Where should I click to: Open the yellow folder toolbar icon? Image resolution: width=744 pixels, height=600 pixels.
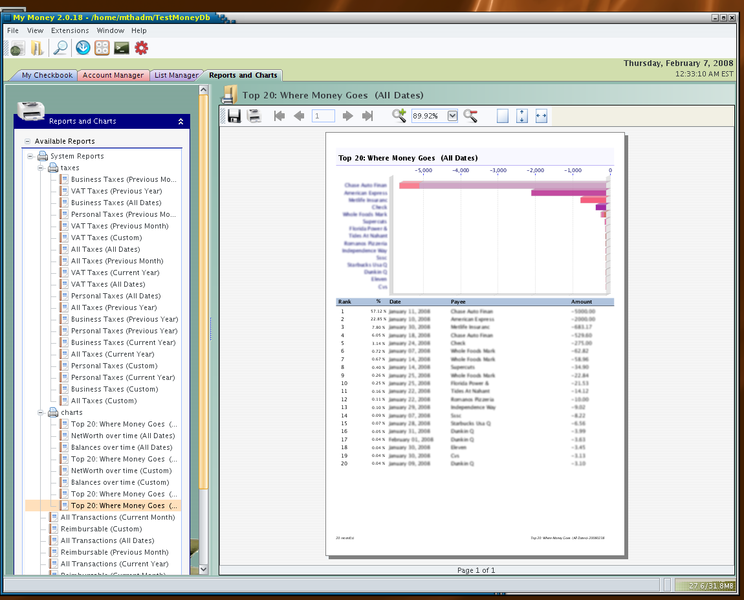point(37,48)
